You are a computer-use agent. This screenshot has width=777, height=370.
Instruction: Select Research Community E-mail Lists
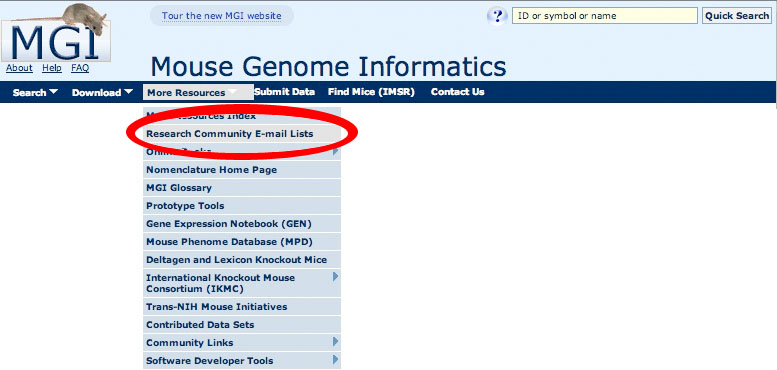pyautogui.click(x=242, y=134)
